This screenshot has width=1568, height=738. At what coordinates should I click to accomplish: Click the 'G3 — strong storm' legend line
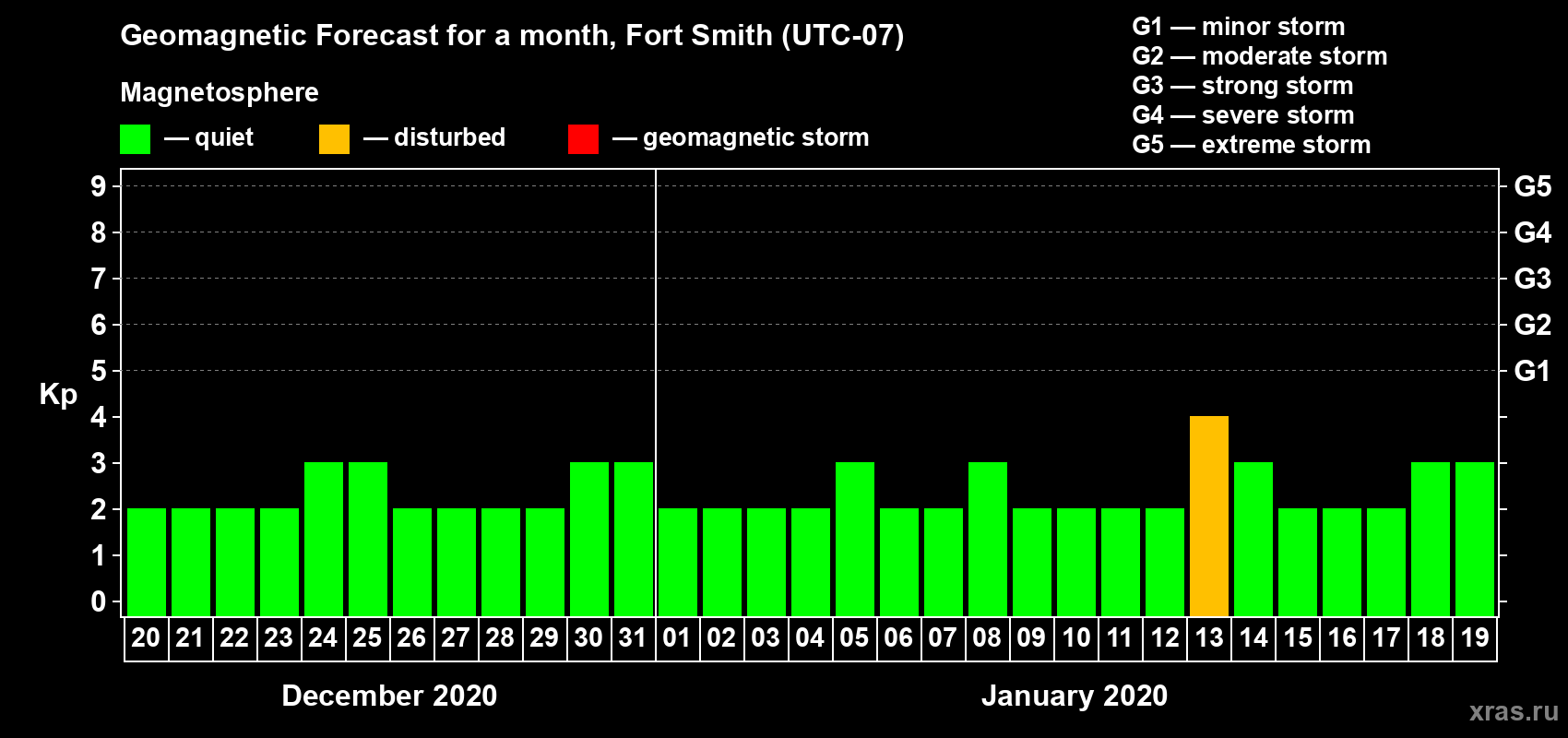(1242, 86)
